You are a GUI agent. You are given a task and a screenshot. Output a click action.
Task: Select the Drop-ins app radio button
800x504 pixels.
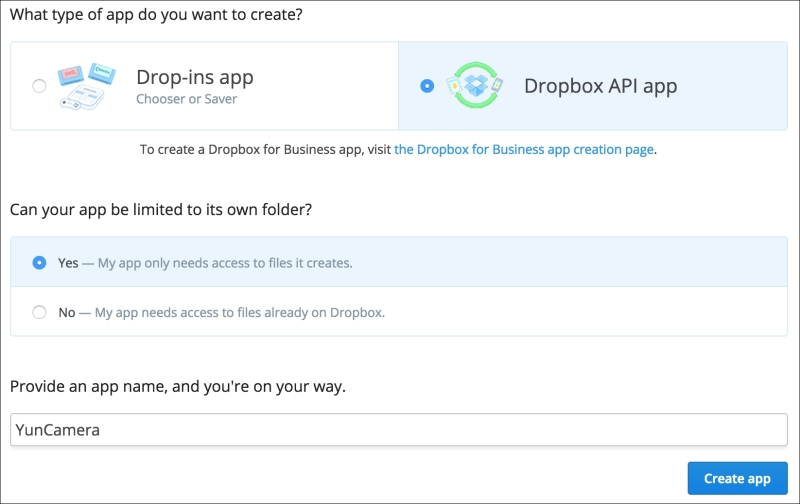point(39,86)
